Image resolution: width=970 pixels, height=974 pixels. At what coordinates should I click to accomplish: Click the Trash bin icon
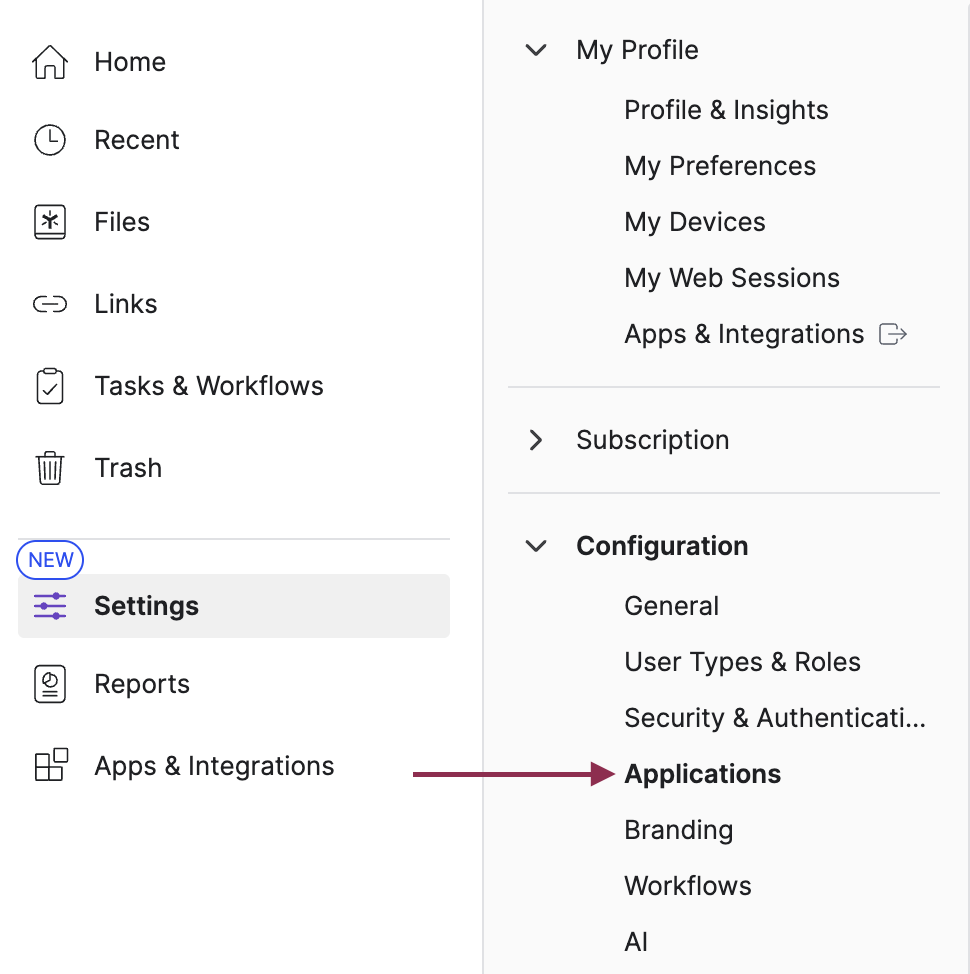tap(50, 468)
